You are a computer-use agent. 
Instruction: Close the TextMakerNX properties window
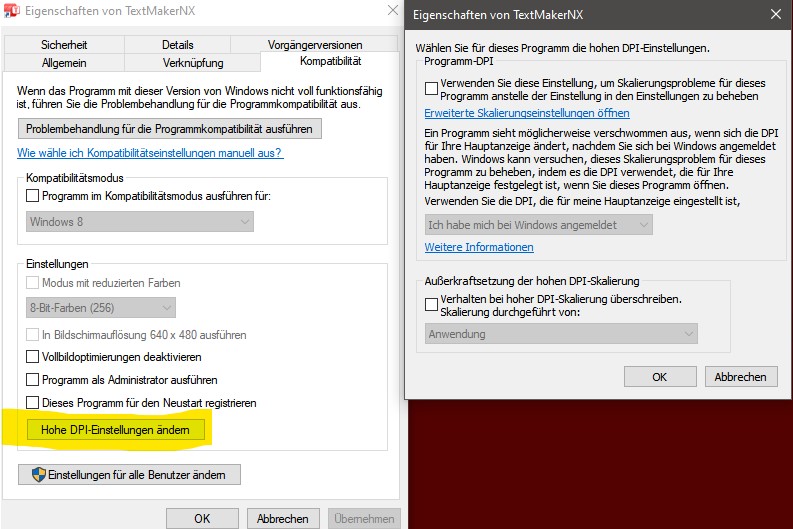[392, 10]
